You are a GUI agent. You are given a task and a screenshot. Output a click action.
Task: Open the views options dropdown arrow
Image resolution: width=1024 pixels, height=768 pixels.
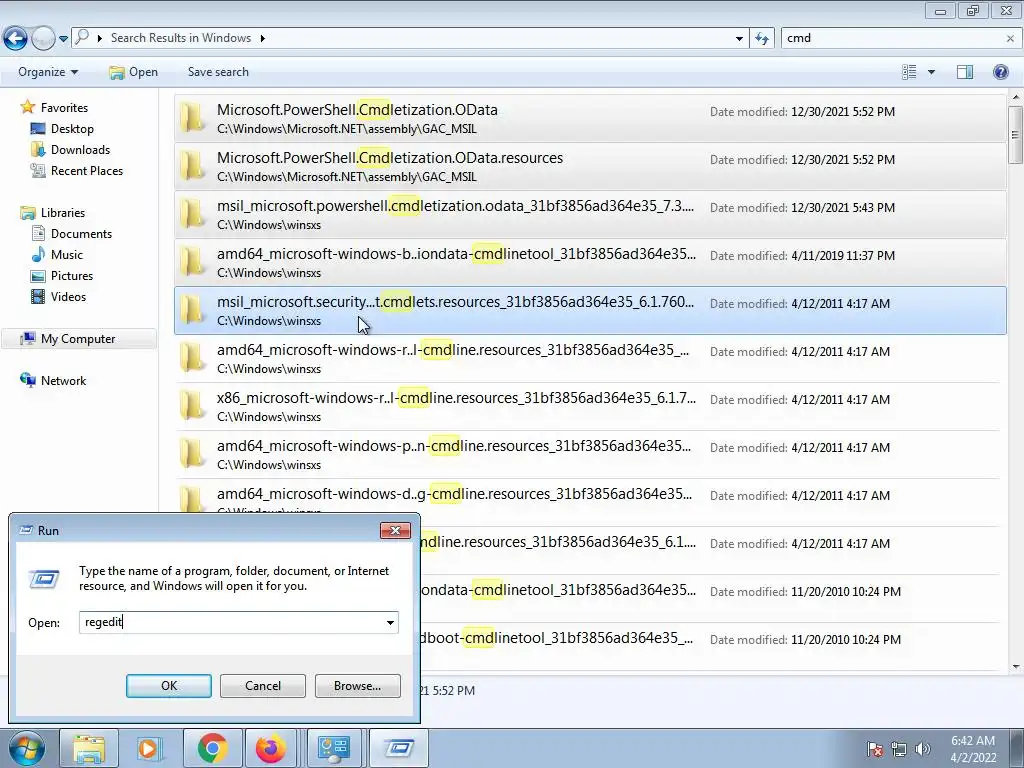point(931,72)
